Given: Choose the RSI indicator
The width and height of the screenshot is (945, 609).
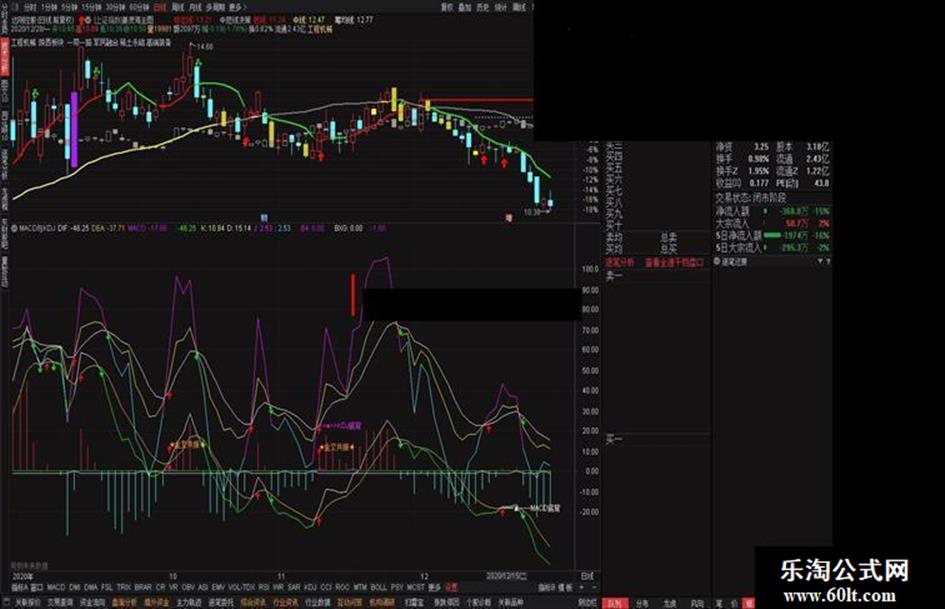Looking at the screenshot, I should [x=264, y=587].
